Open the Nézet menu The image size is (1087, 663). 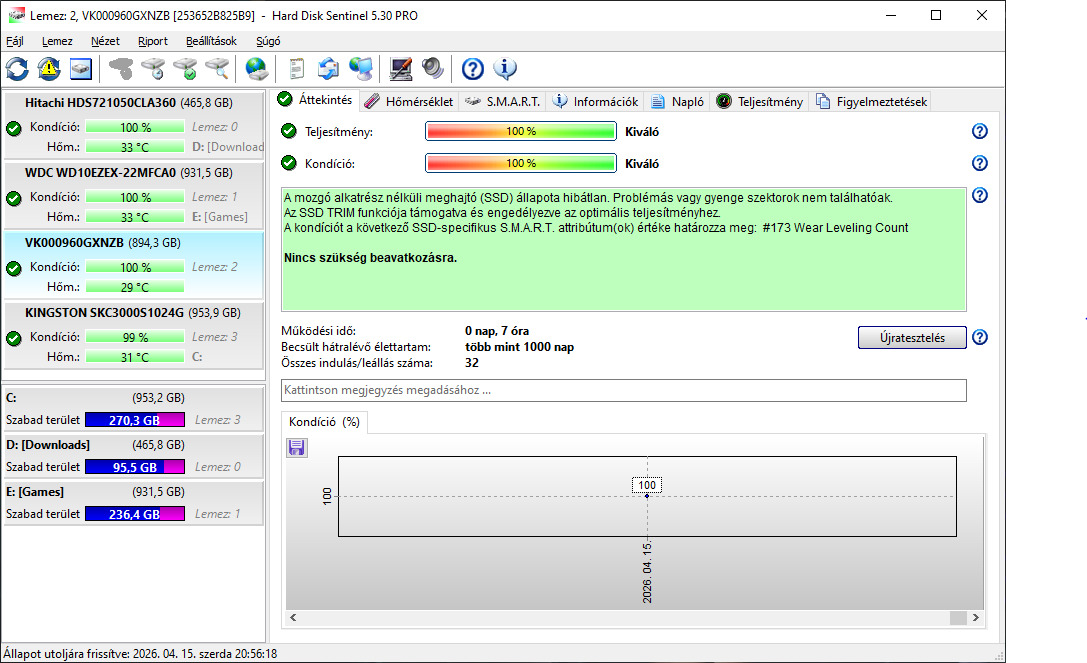click(105, 41)
